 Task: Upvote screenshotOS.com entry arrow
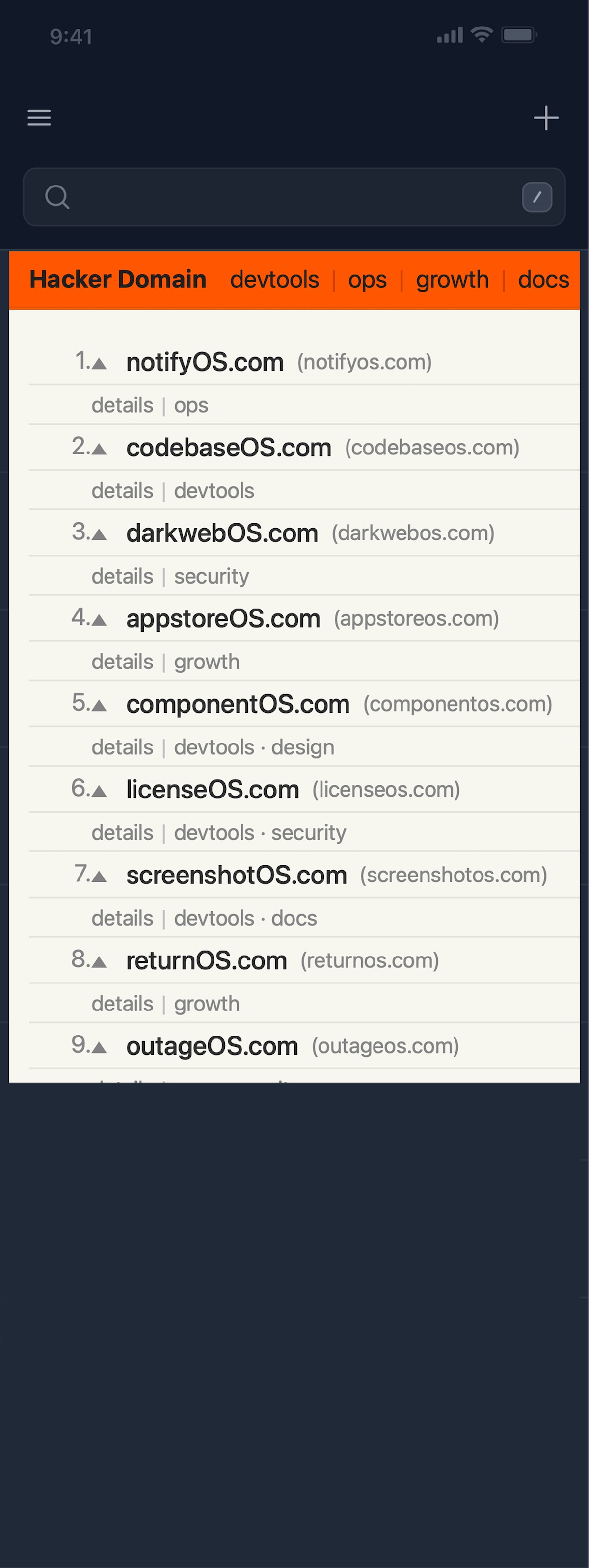coord(99,877)
